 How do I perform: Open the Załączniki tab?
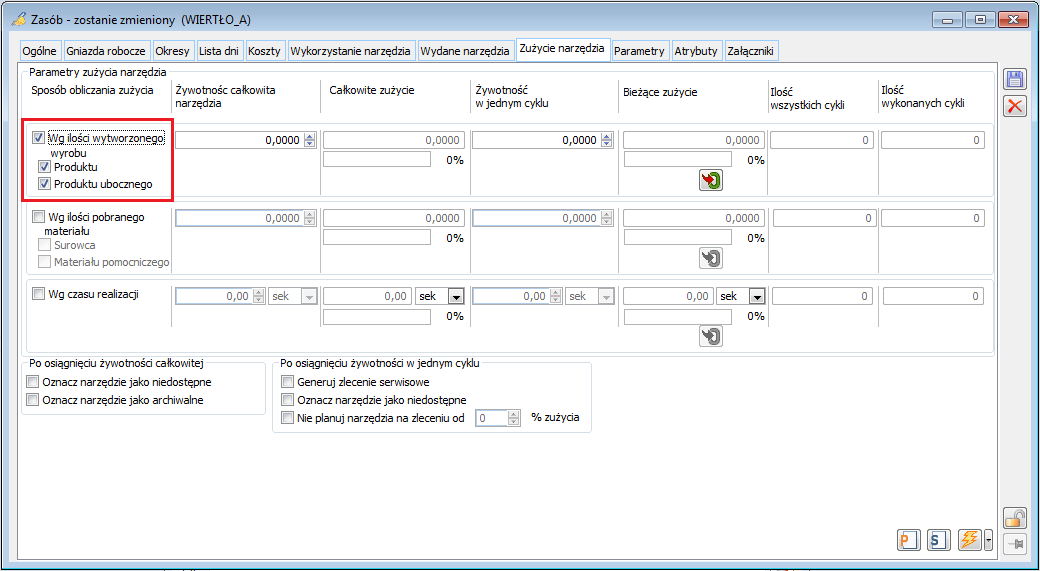pos(751,51)
